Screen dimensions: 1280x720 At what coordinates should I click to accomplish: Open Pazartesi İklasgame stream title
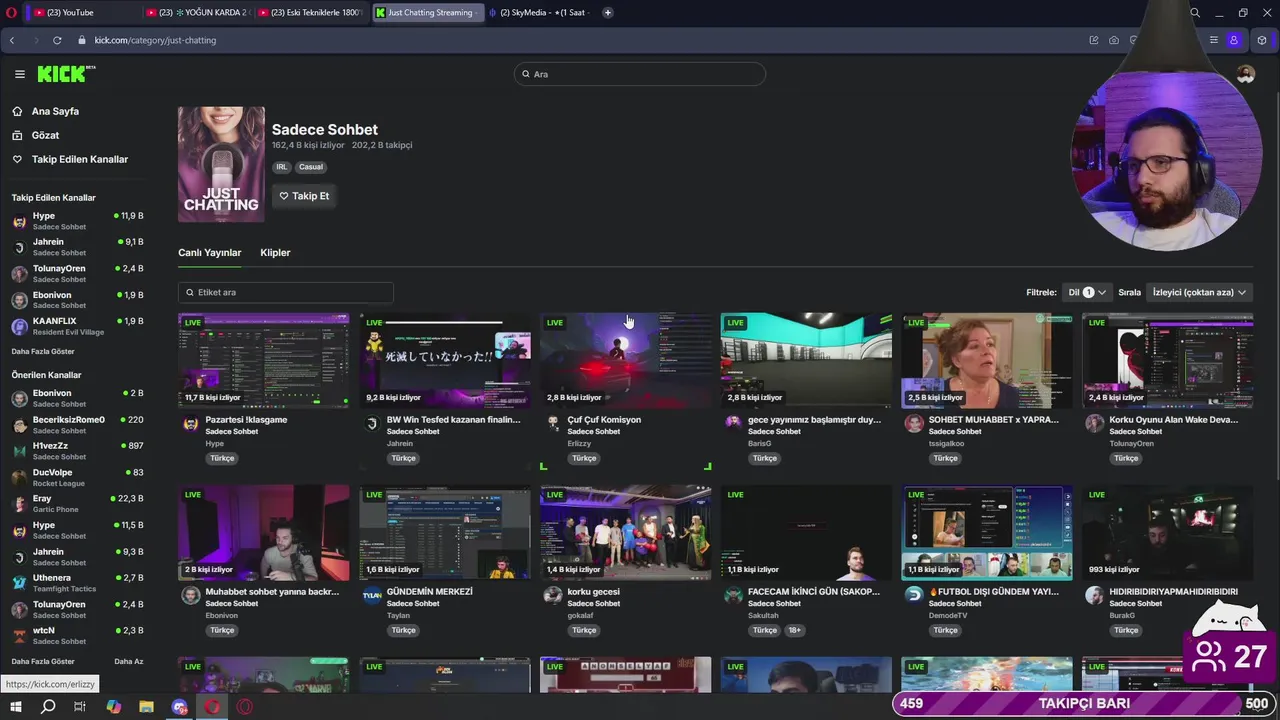pyautogui.click(x=246, y=420)
